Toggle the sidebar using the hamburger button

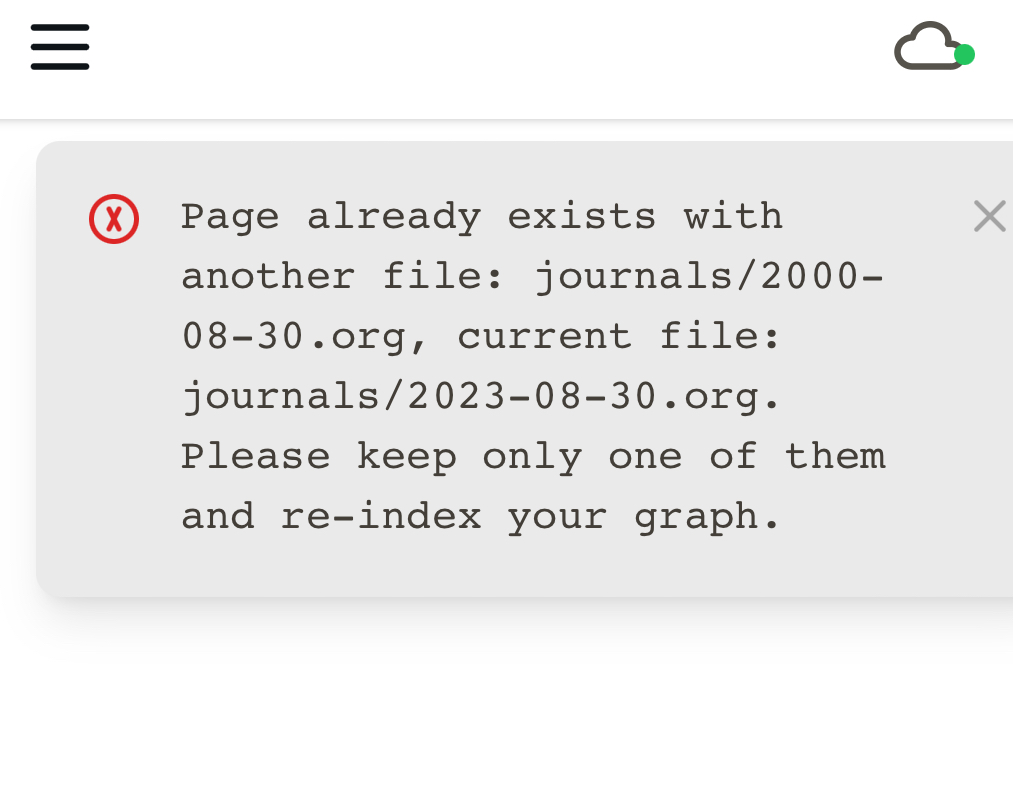click(x=59, y=46)
